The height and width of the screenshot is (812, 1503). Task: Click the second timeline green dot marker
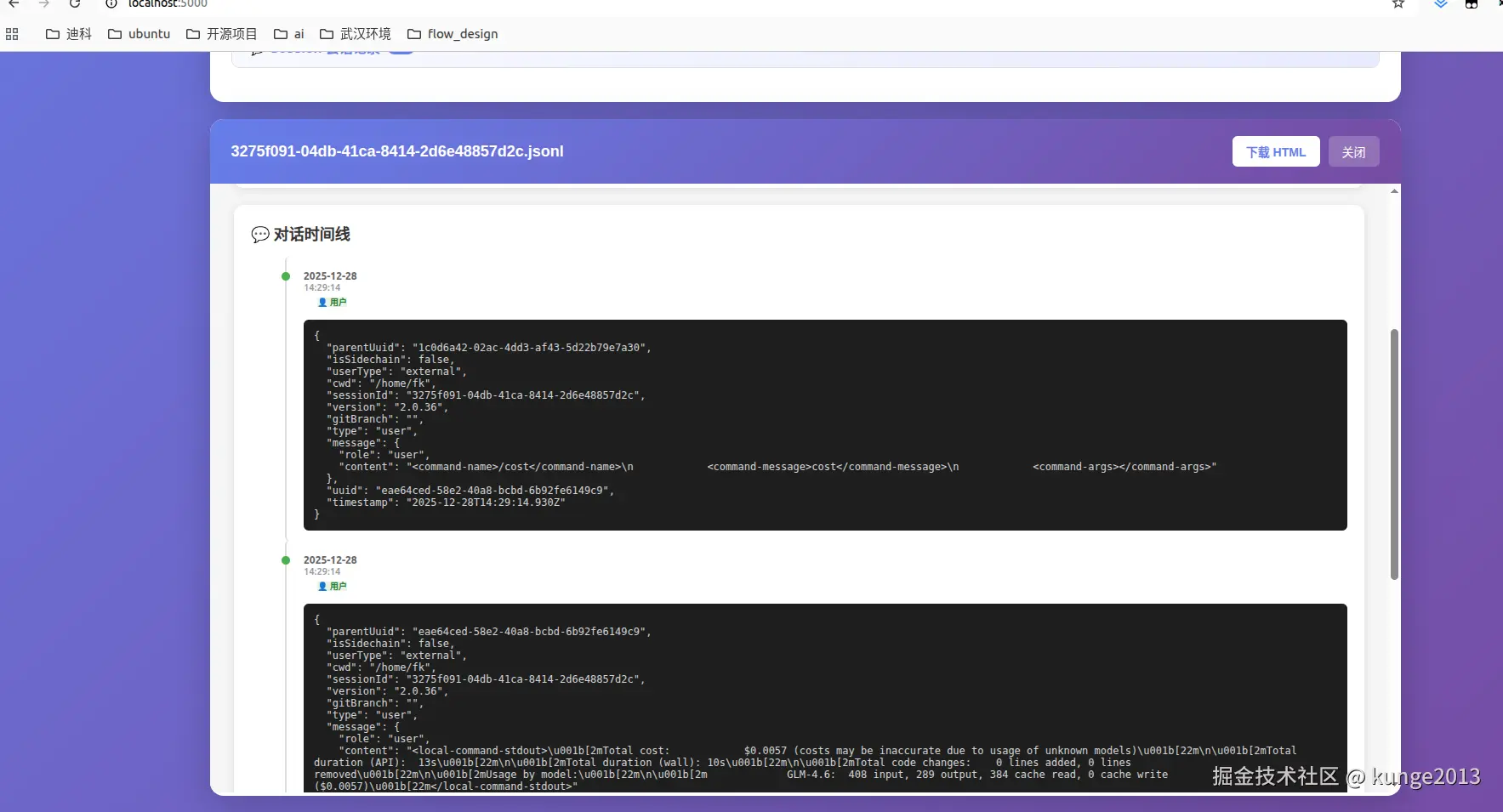(286, 560)
